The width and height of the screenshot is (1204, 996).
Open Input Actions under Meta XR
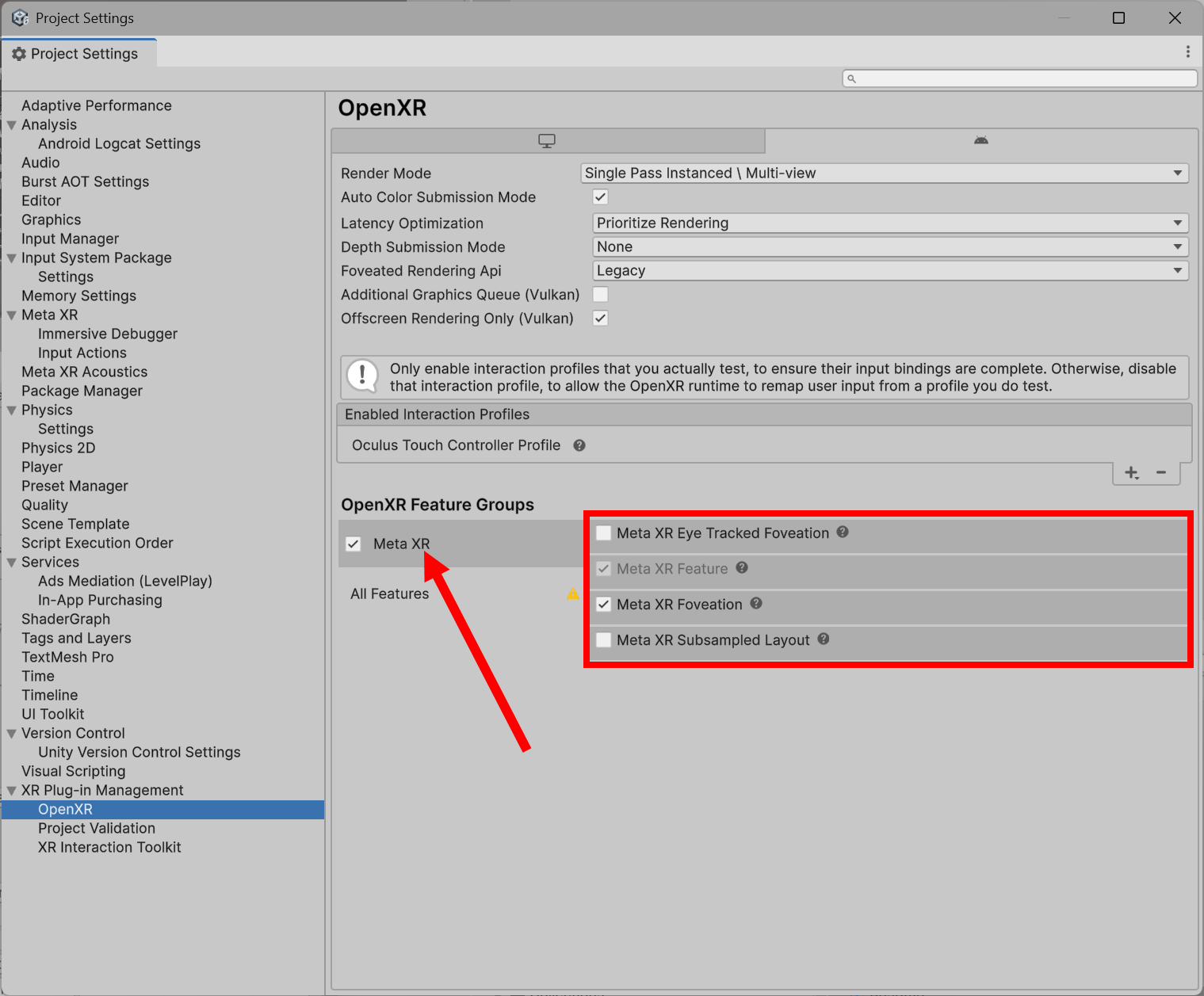82,353
